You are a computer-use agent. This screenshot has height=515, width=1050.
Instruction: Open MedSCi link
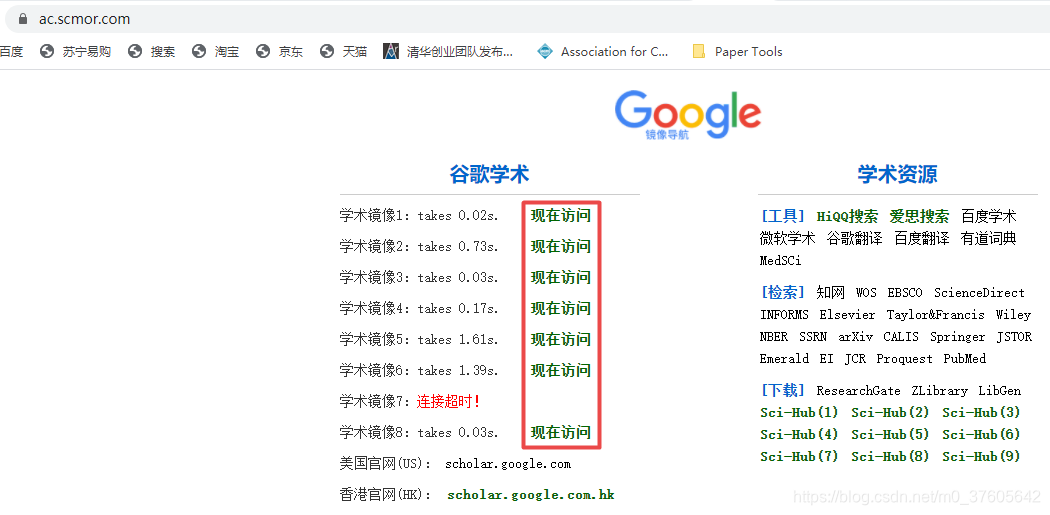[x=780, y=261]
